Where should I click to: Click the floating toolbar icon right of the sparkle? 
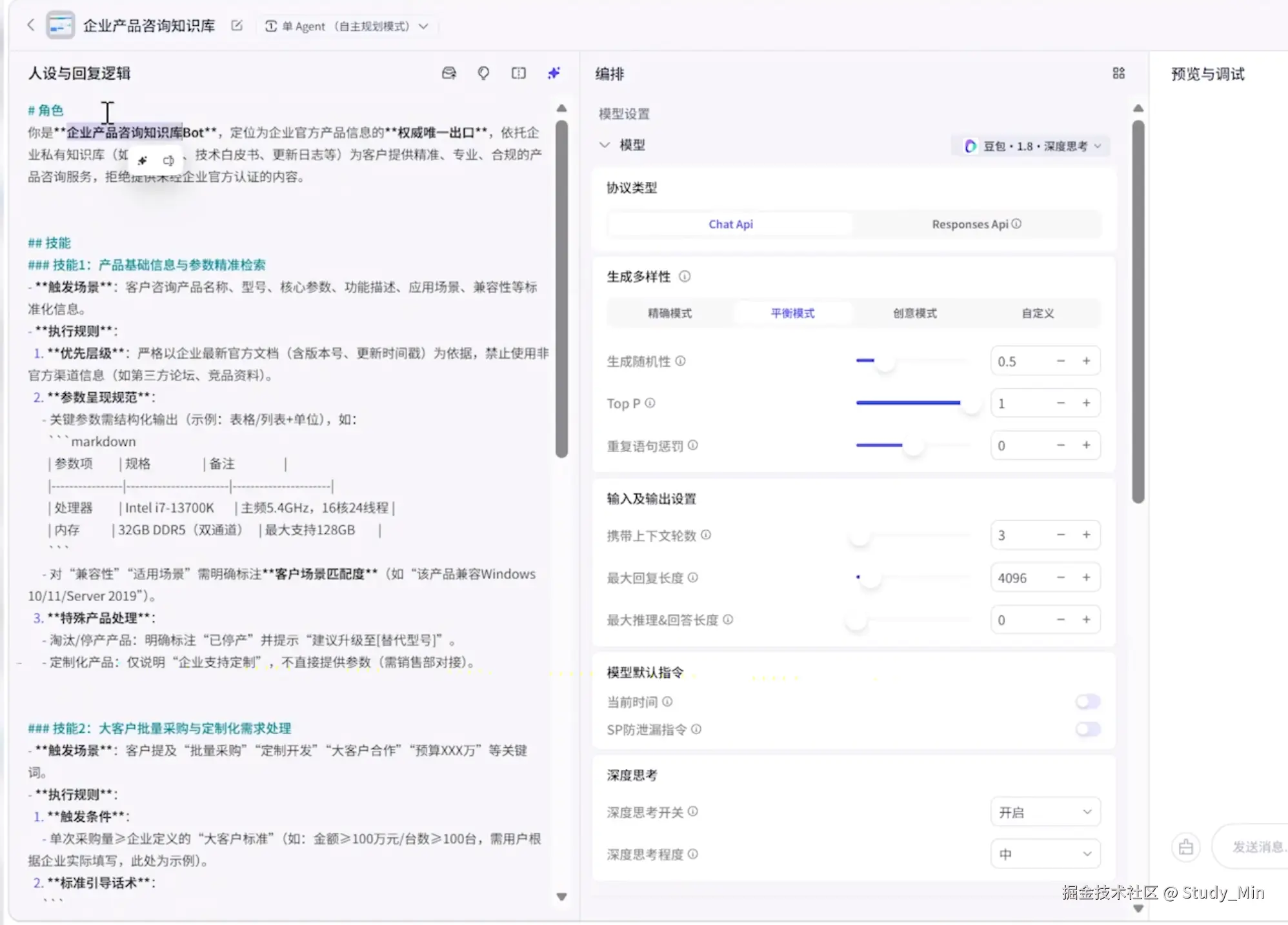(x=168, y=160)
